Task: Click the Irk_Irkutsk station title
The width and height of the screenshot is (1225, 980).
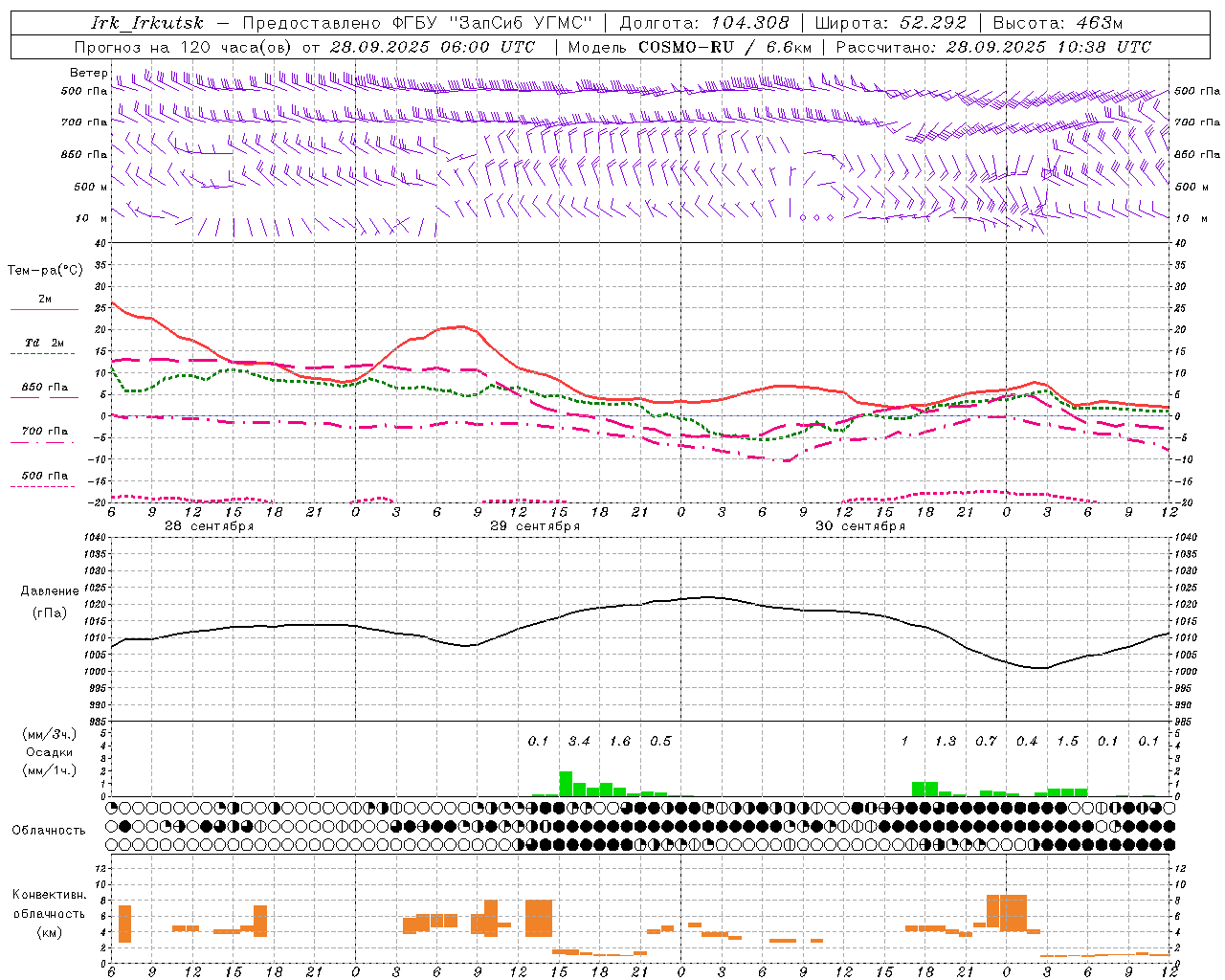Action: [x=146, y=23]
